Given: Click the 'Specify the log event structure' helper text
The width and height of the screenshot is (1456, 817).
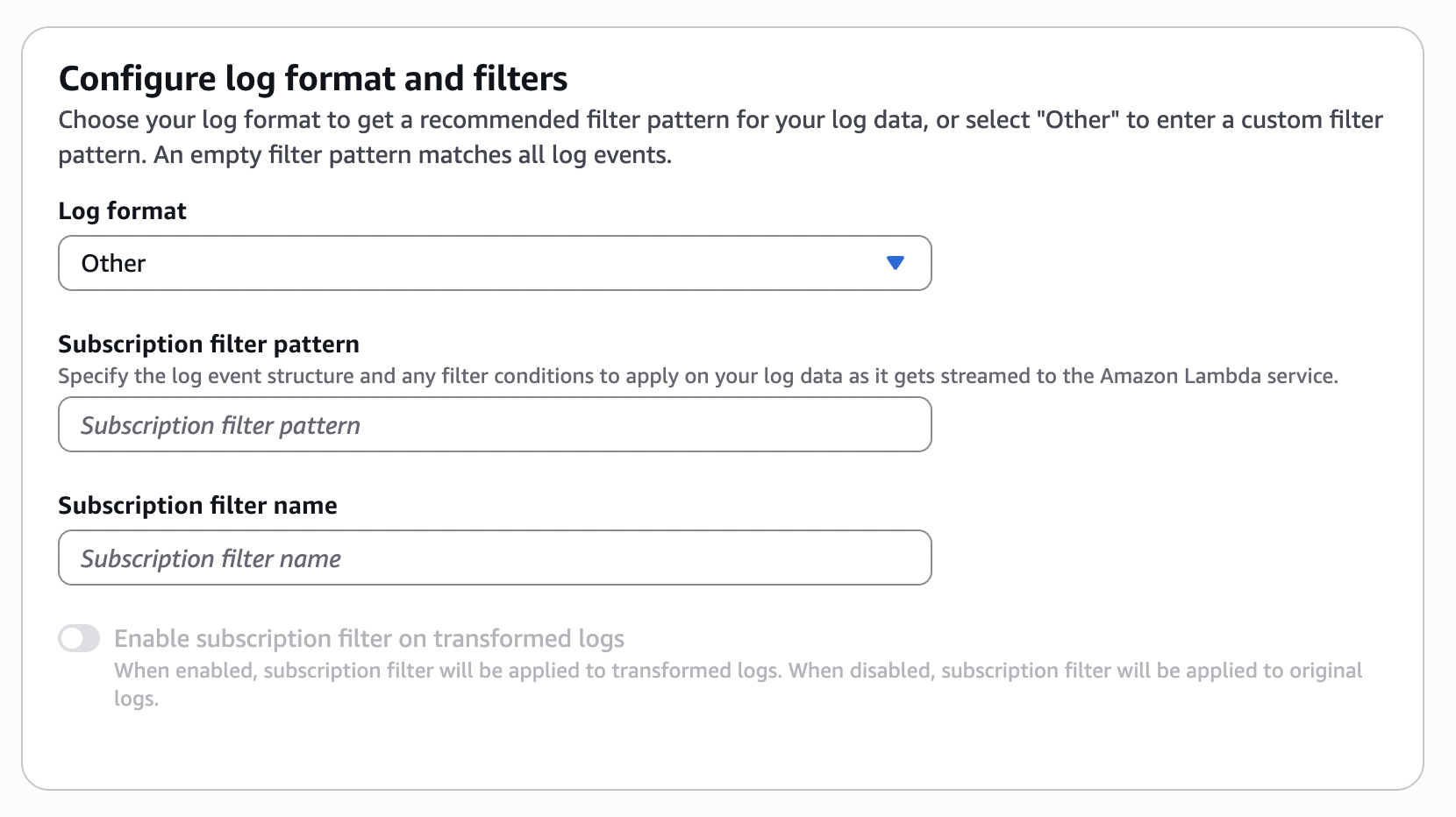Looking at the screenshot, I should pyautogui.click(x=697, y=376).
